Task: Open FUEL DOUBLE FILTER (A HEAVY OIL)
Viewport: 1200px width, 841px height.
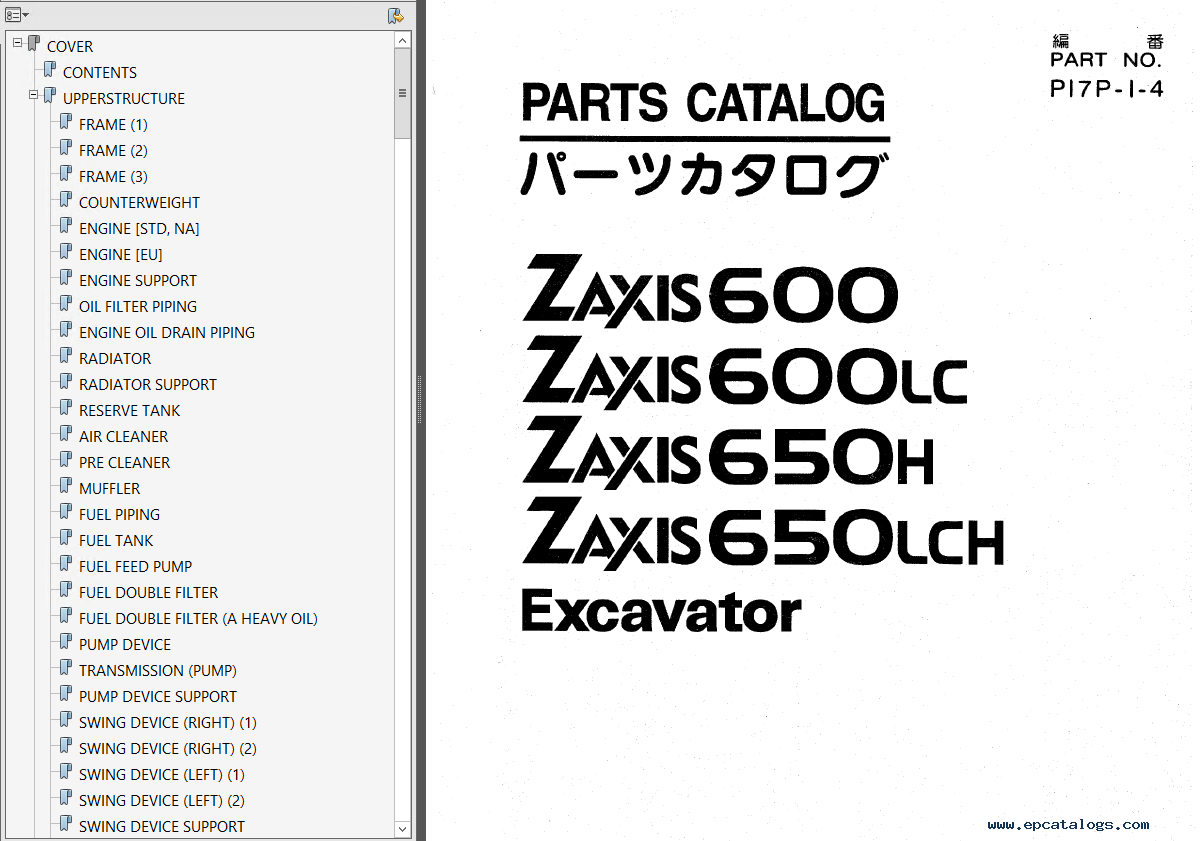Action: 198,619
